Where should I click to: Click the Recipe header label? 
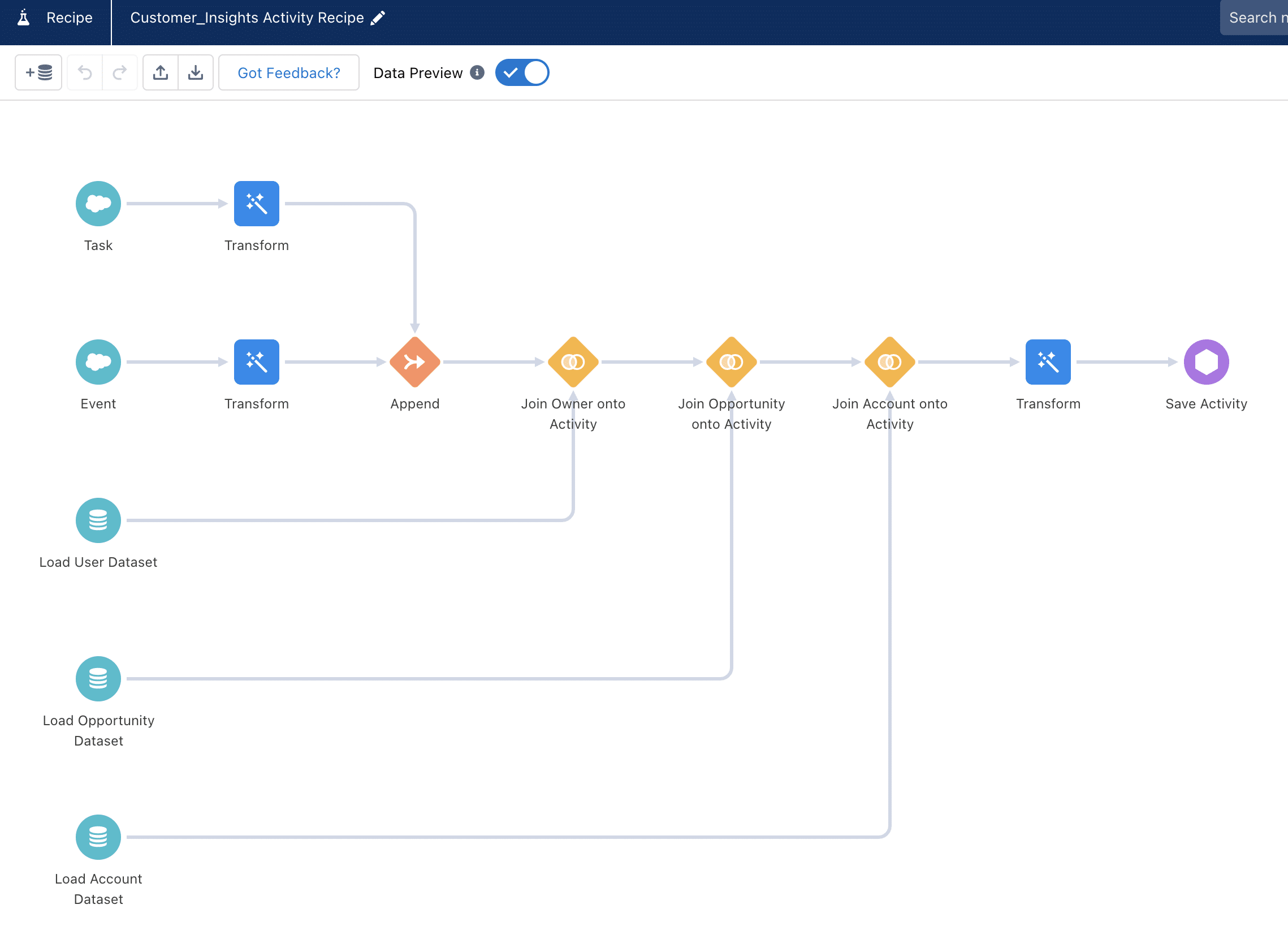pyautogui.click(x=70, y=18)
